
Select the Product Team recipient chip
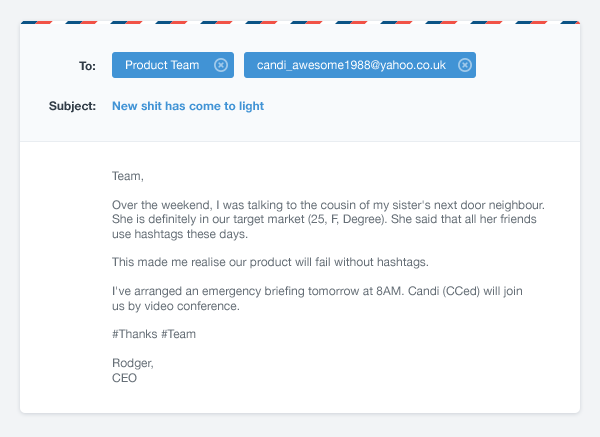[x=162, y=65]
